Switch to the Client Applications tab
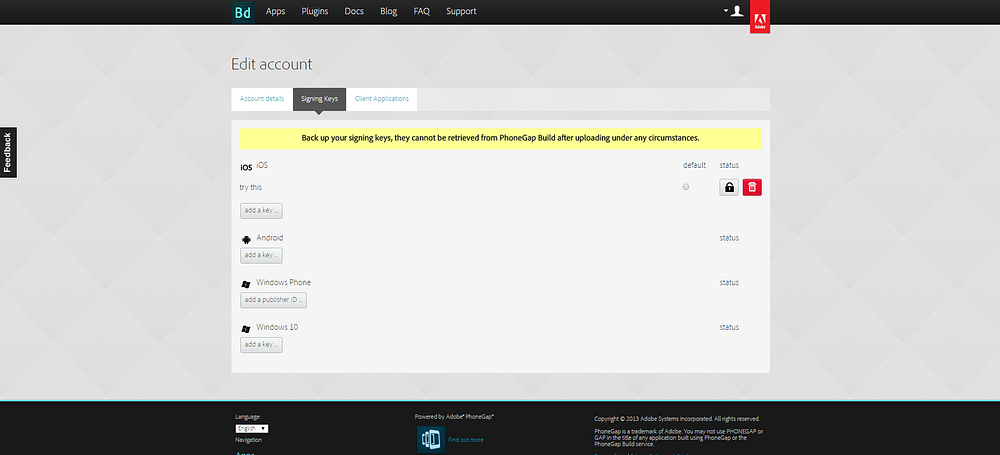 382,99
